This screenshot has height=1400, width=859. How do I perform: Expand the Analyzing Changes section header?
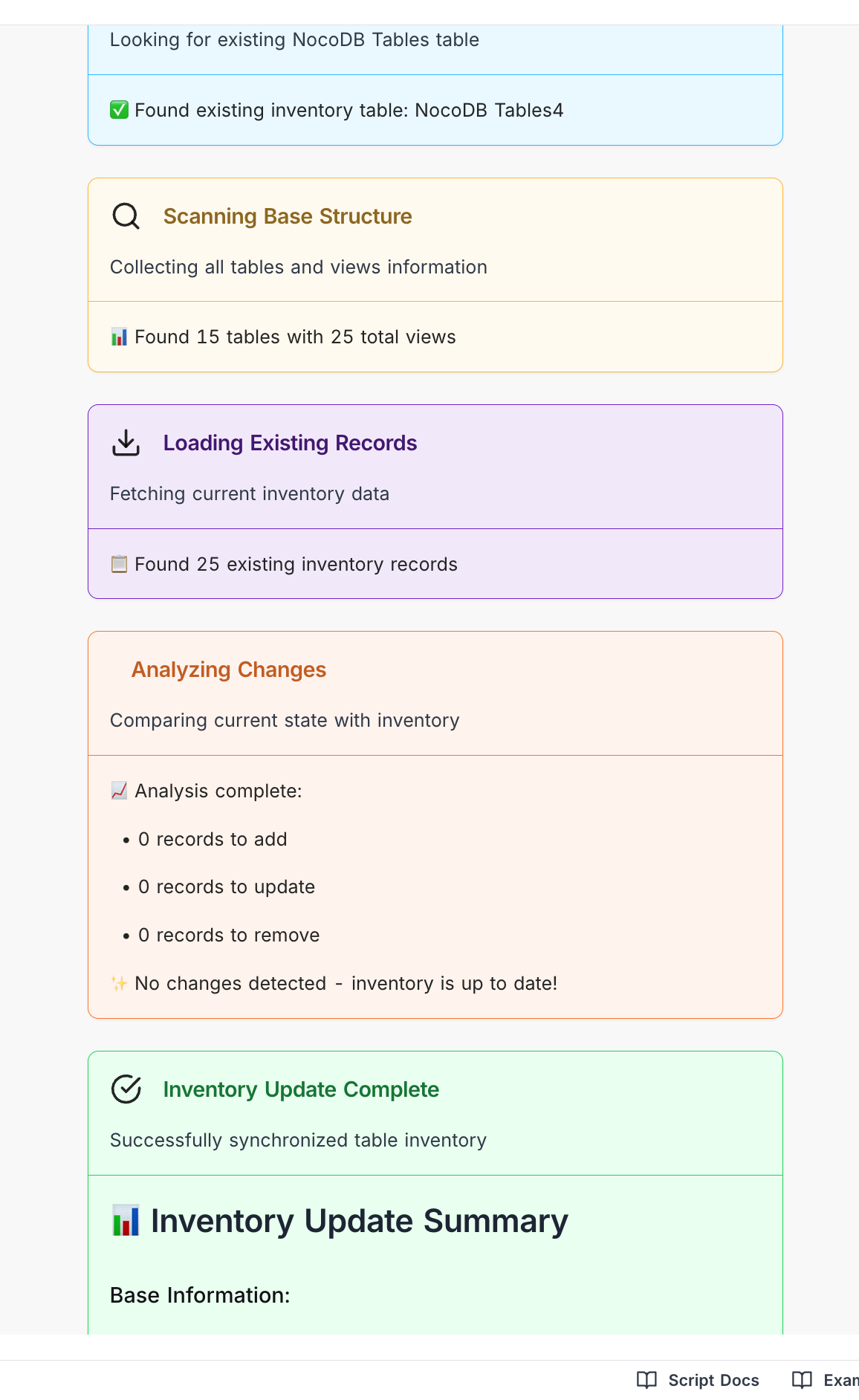228,670
